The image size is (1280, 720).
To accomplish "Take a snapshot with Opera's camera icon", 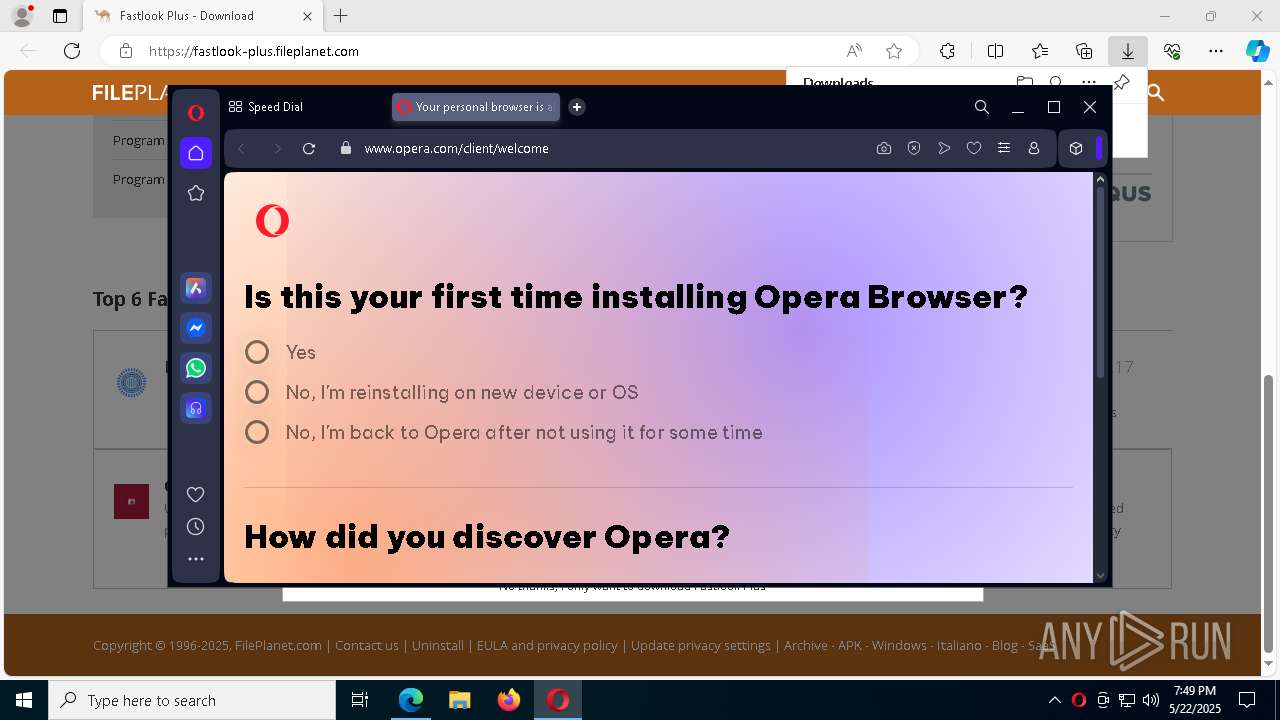I will pyautogui.click(x=884, y=148).
